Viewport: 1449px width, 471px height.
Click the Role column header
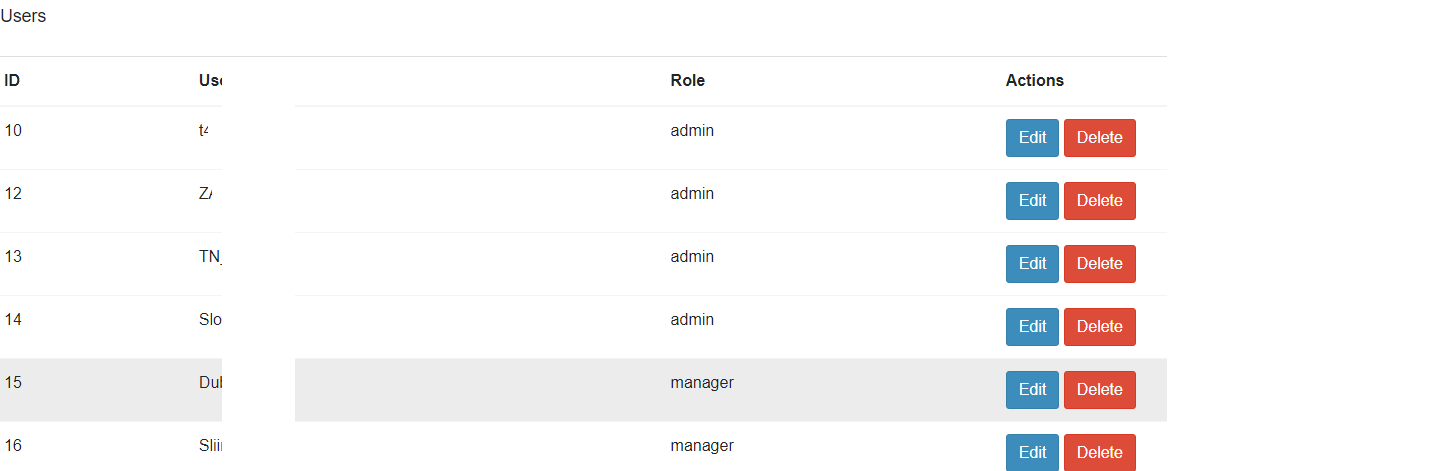point(688,81)
